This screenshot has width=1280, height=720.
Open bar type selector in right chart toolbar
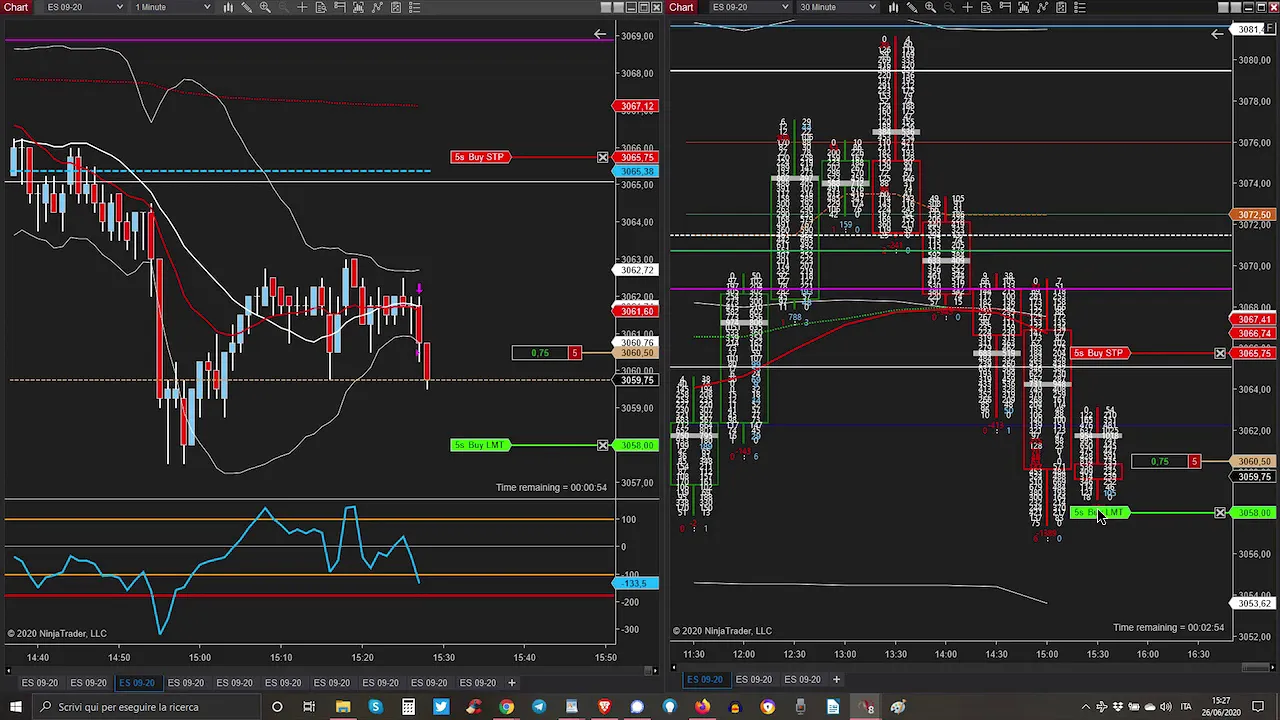tap(893, 7)
